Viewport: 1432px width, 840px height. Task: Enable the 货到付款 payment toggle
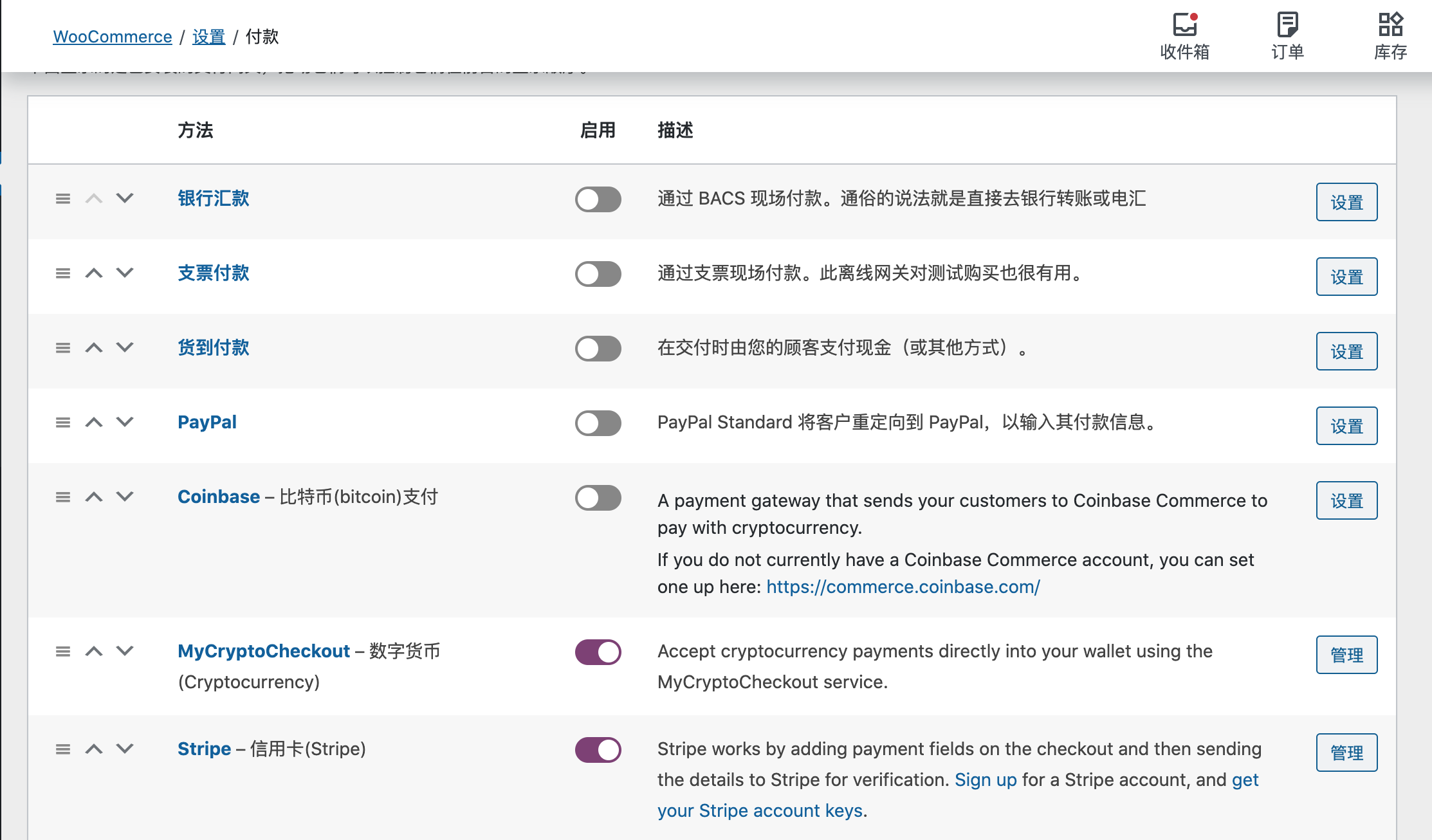(x=598, y=349)
